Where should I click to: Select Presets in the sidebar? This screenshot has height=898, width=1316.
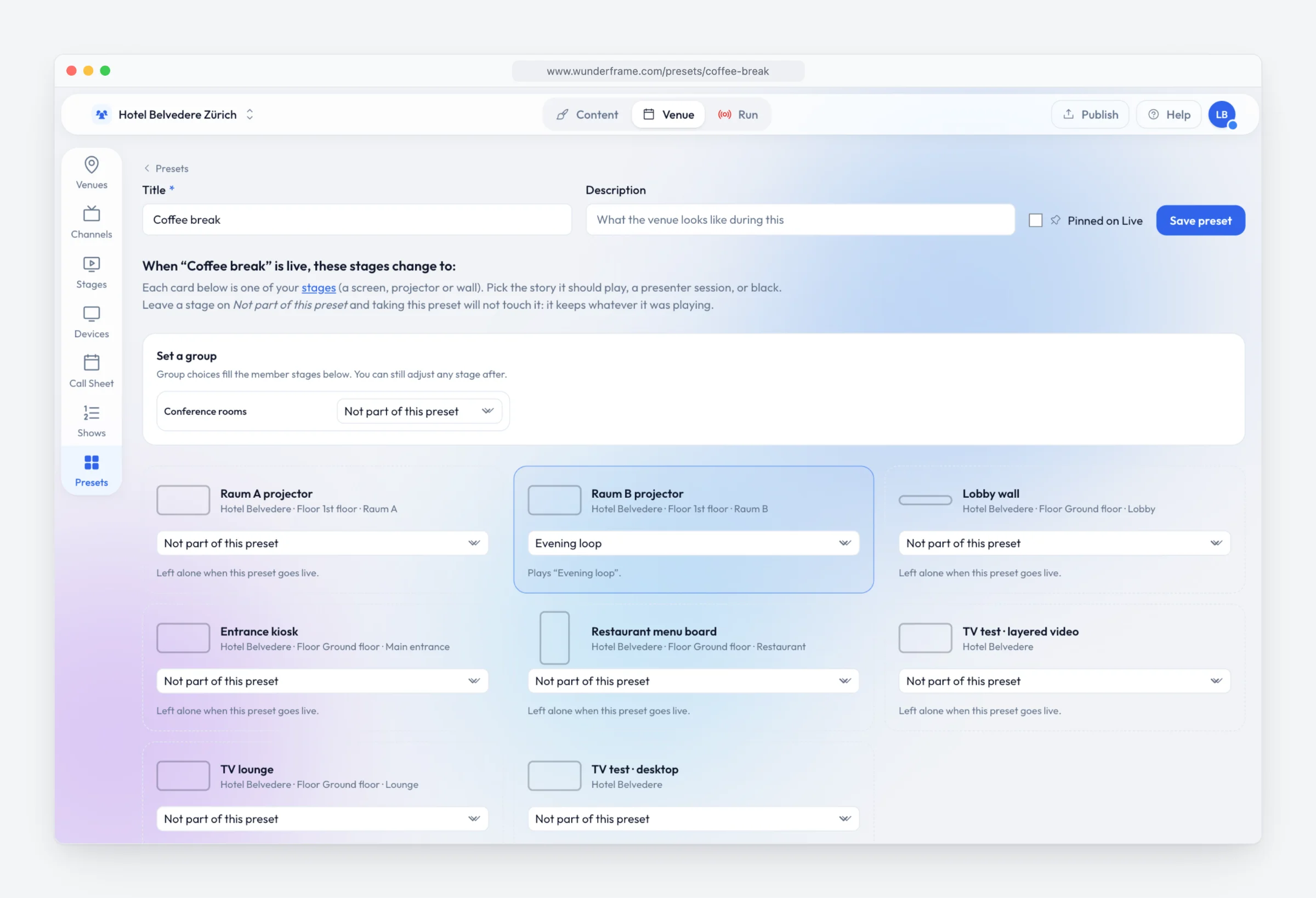click(x=91, y=470)
